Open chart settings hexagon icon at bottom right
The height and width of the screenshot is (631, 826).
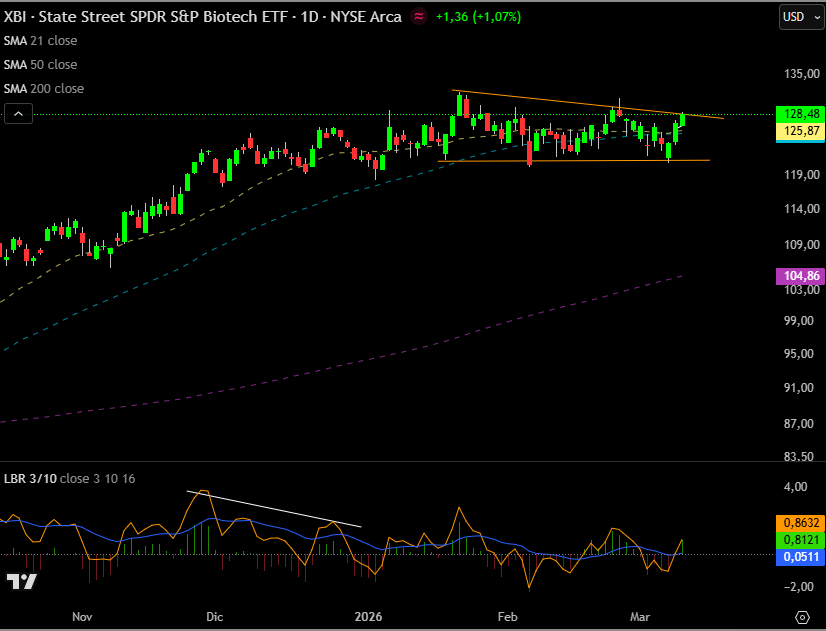point(802,616)
